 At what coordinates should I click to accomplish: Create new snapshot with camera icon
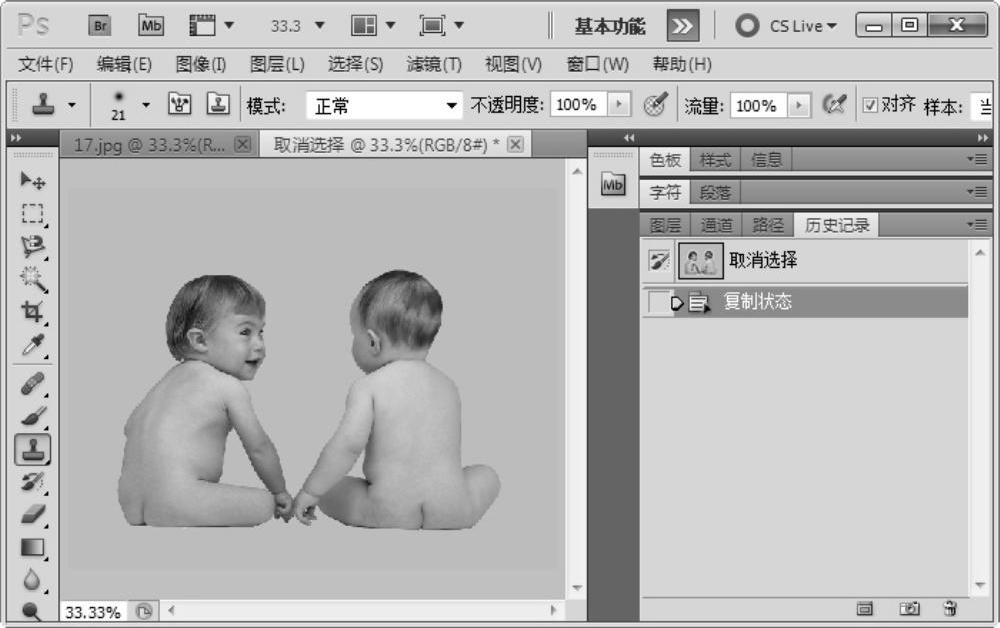909,608
